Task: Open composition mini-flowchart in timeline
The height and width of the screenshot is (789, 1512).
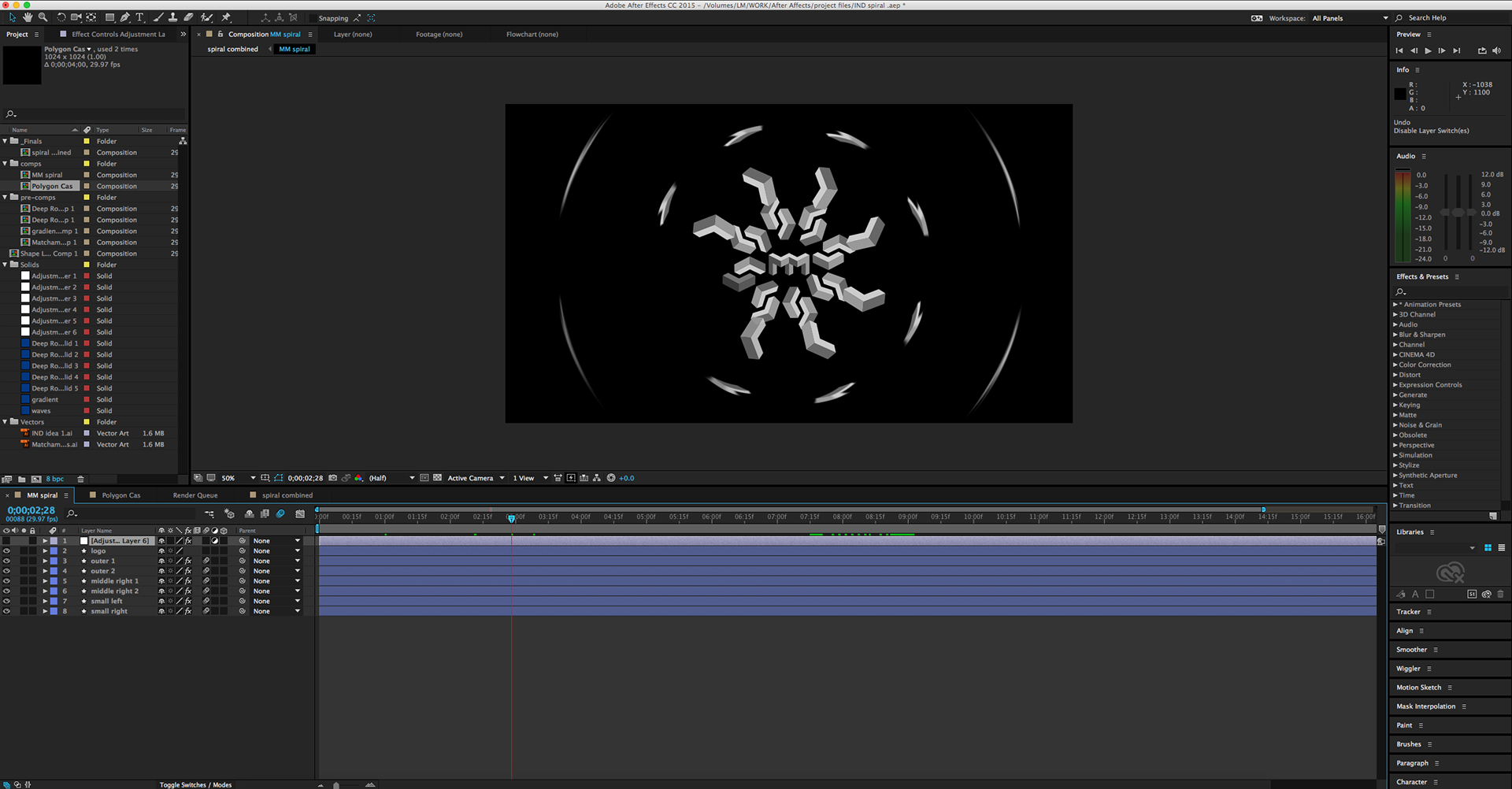Action: coord(209,514)
